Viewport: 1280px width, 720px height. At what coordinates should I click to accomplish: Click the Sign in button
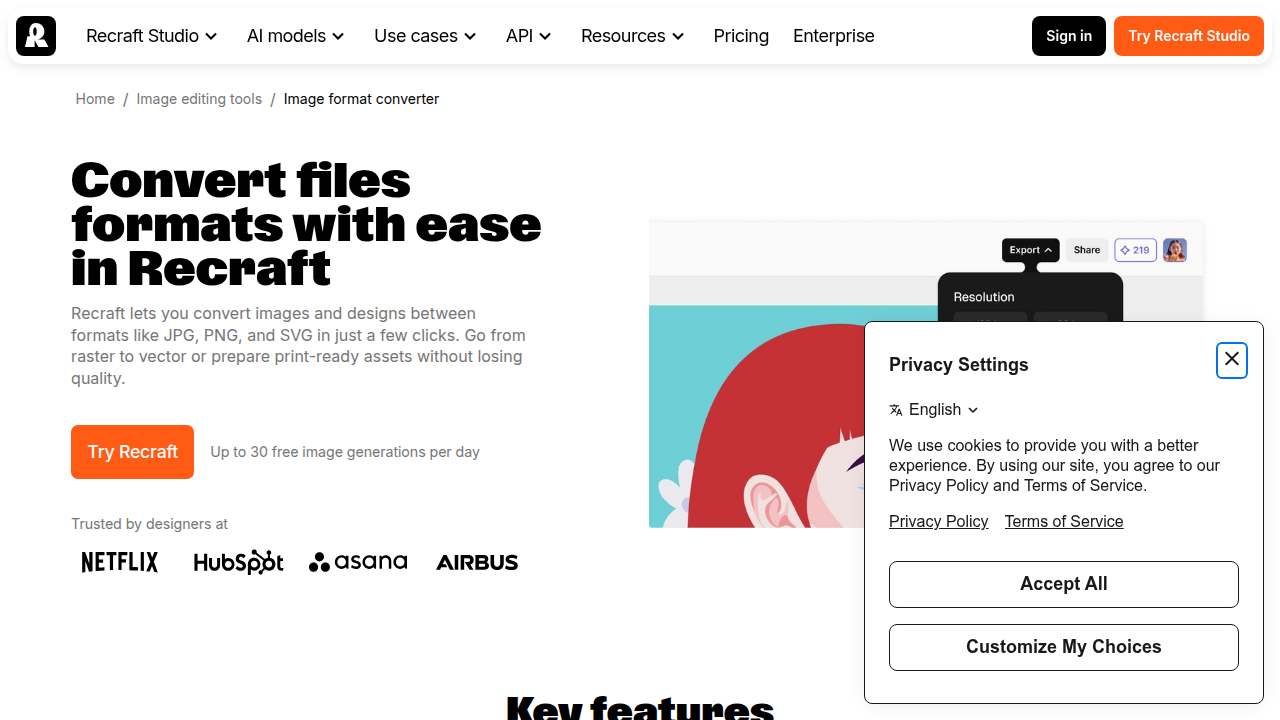1069,36
